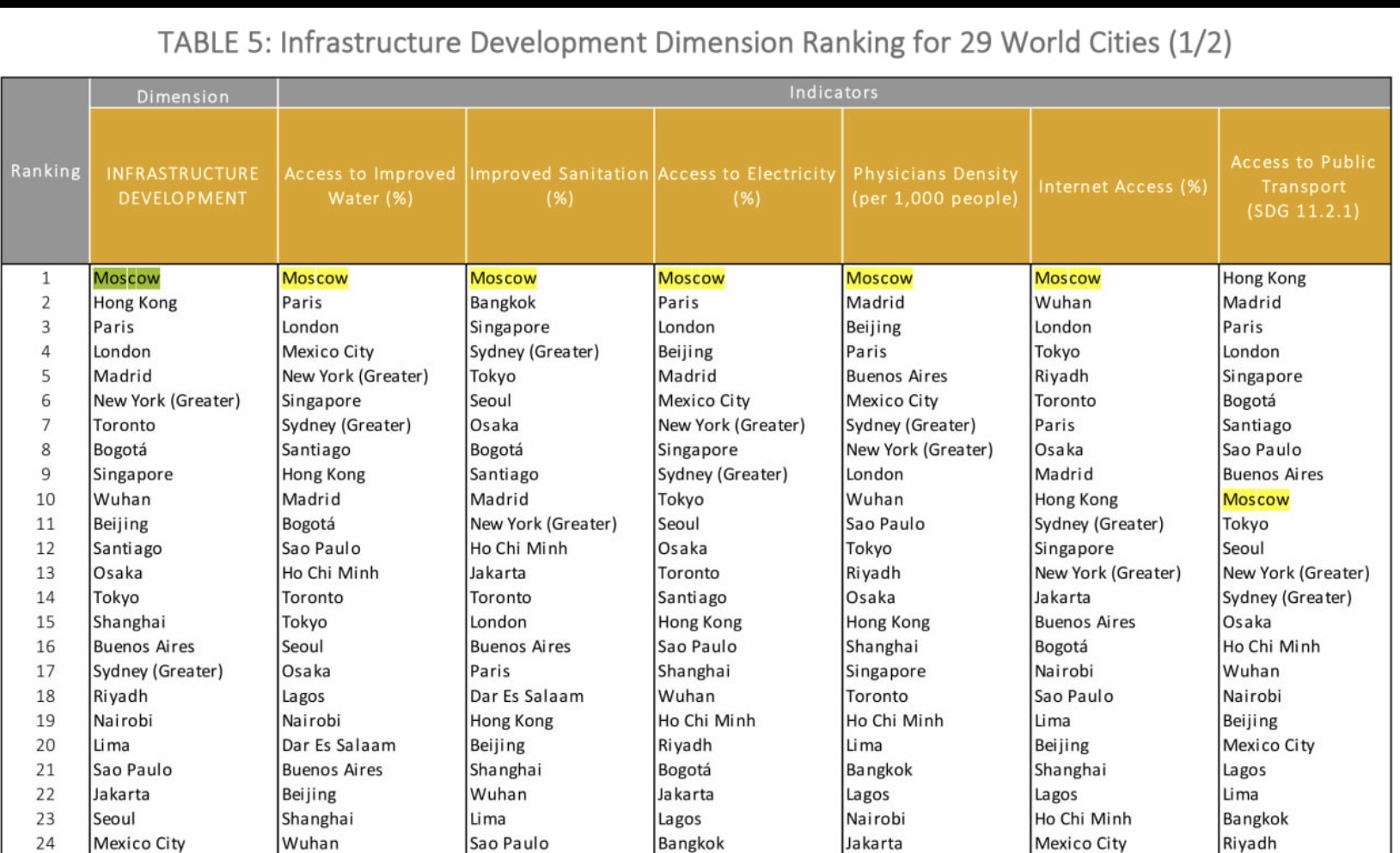This screenshot has width=1400, height=853.
Task: Click ranking number 7
Action: 46,425
